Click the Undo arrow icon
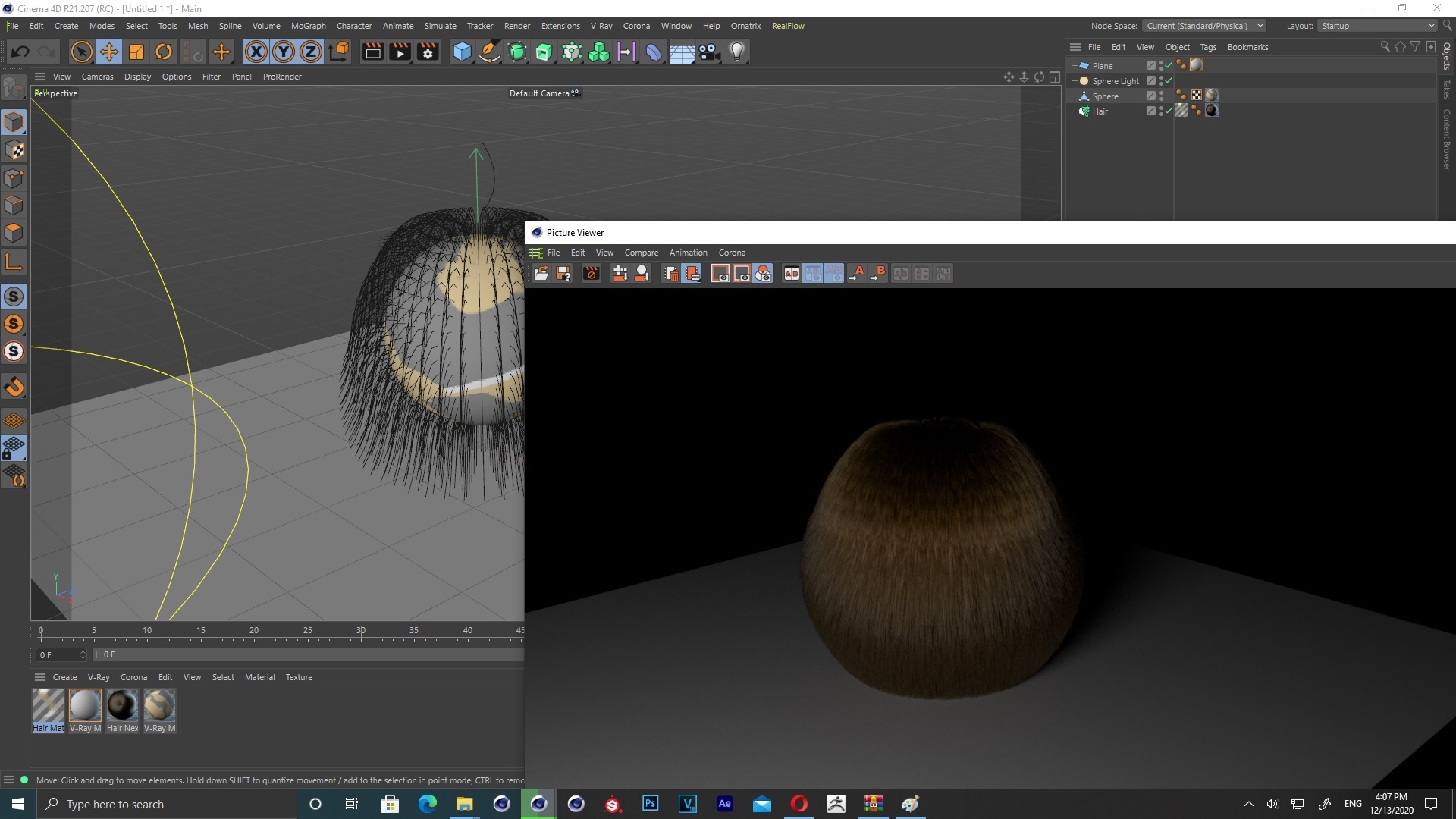Screen dimensions: 1456x819 [20, 52]
